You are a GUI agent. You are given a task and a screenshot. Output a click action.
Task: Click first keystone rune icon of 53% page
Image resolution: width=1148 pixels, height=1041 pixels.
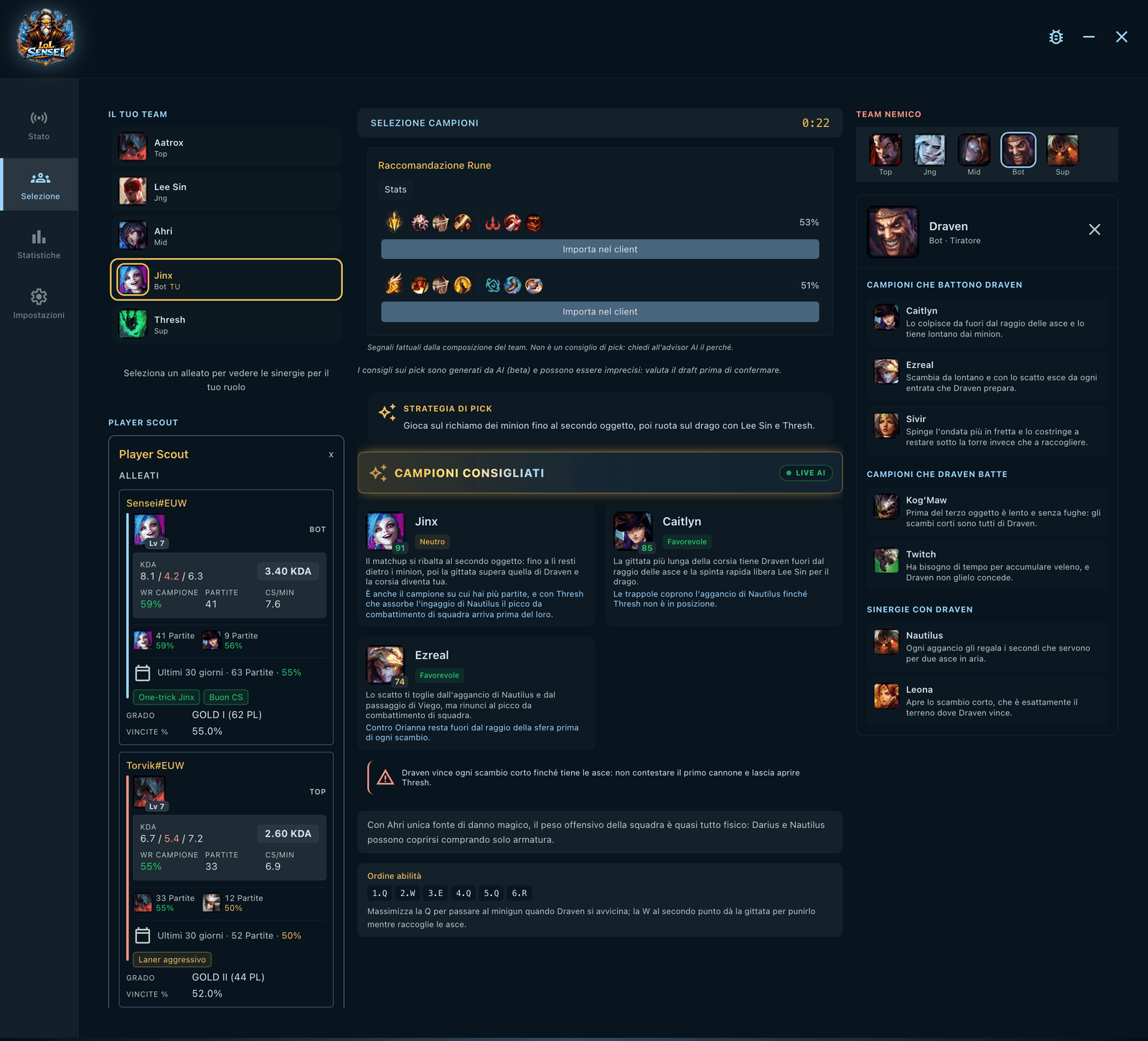[394, 222]
